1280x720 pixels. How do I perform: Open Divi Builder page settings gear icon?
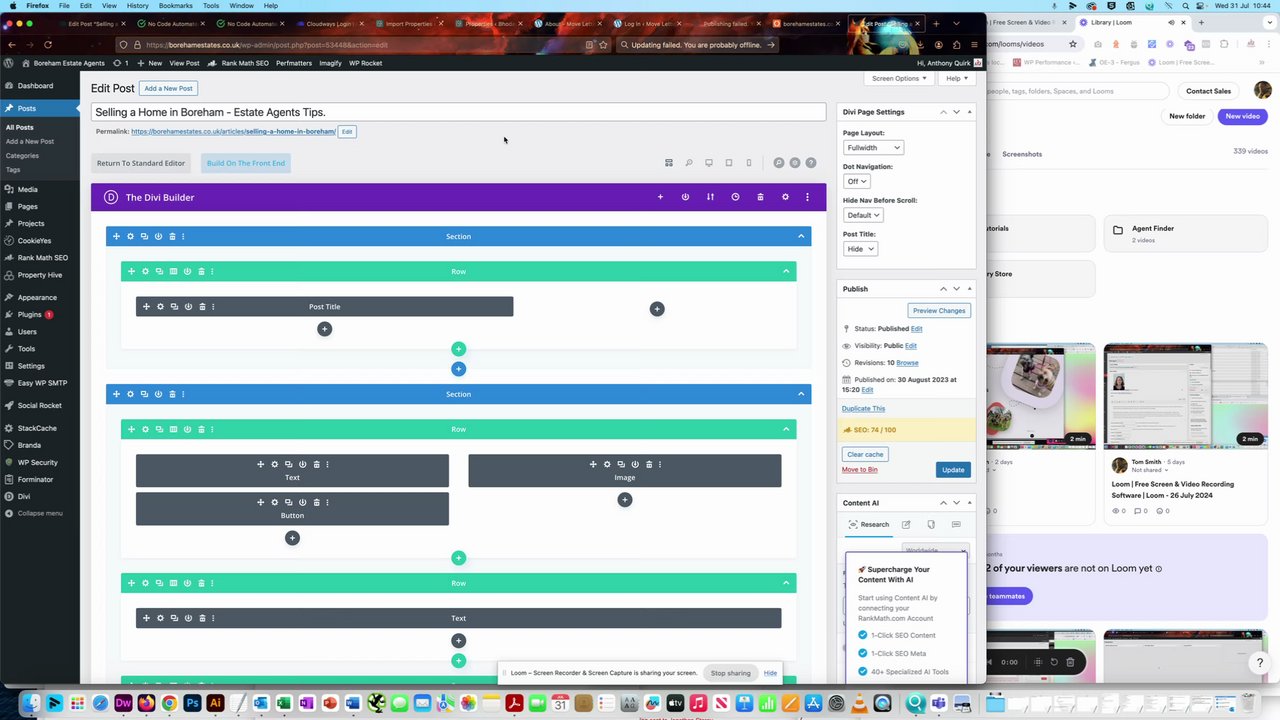click(785, 197)
